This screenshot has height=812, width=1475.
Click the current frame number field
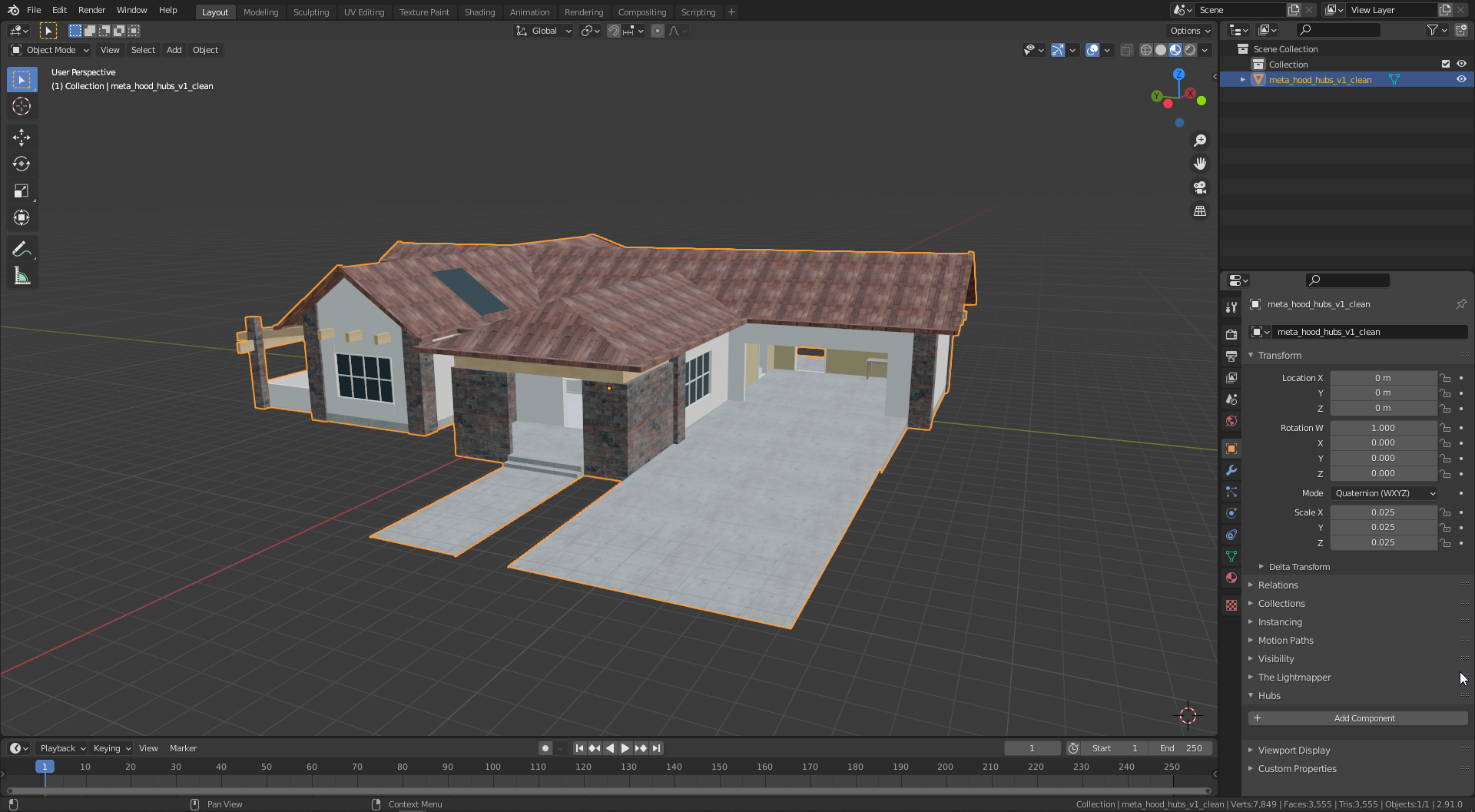pyautogui.click(x=1032, y=747)
